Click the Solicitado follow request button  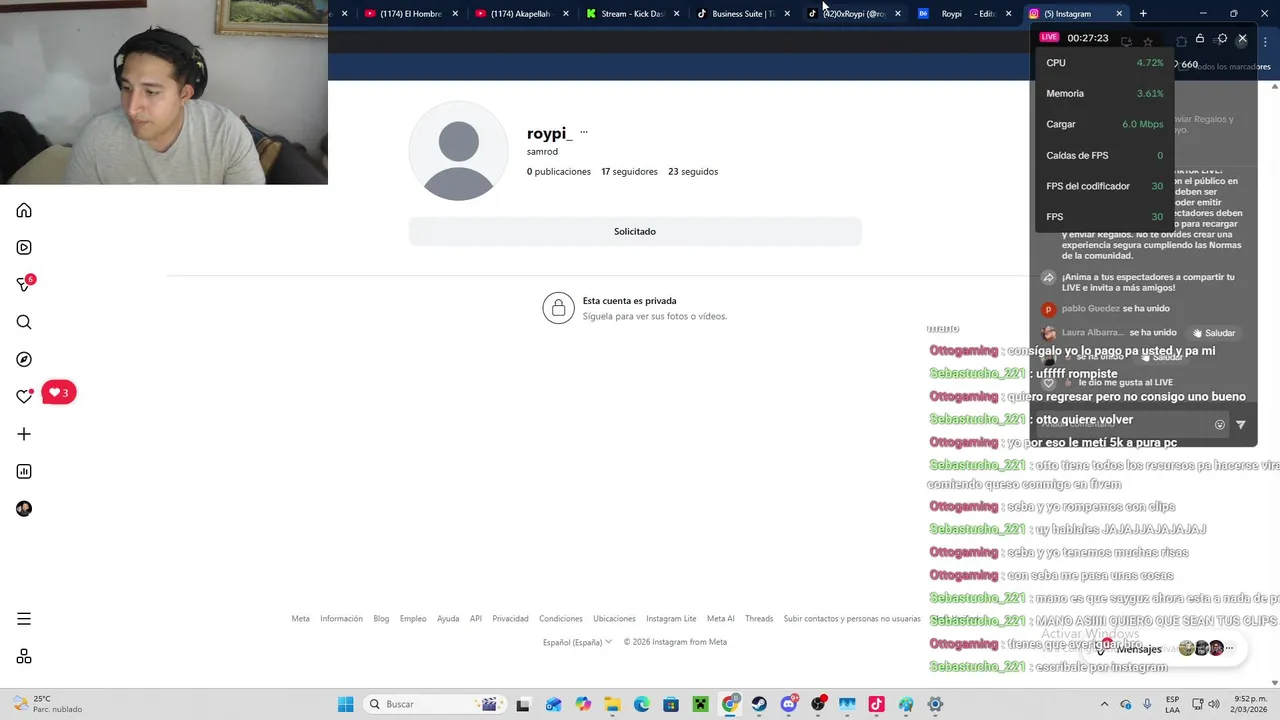click(x=635, y=231)
